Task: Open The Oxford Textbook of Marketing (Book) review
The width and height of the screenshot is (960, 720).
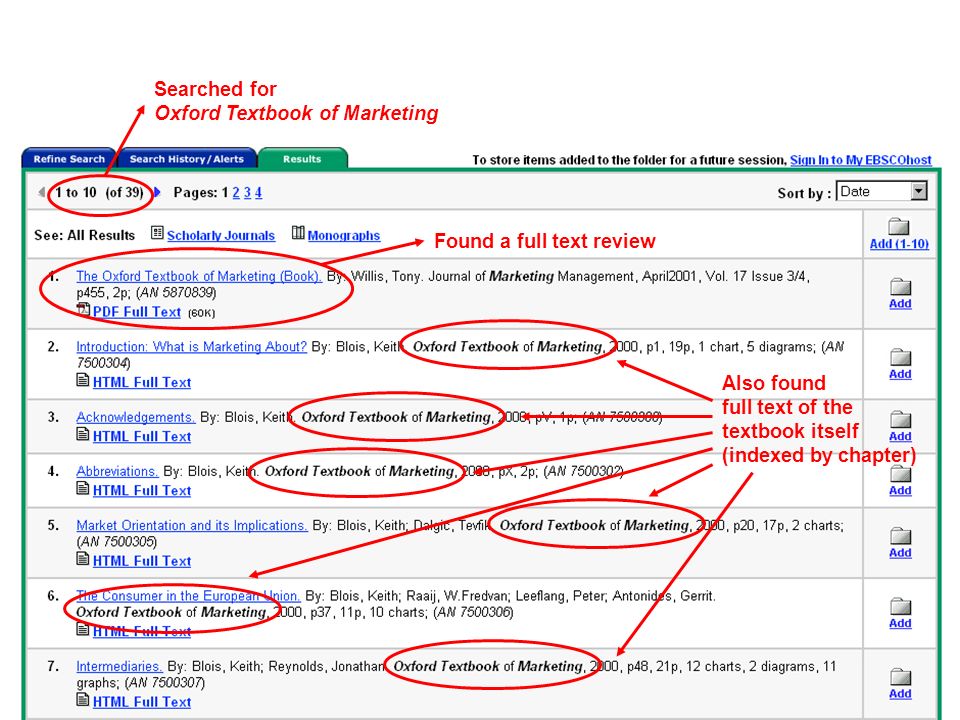Action: tap(198, 276)
